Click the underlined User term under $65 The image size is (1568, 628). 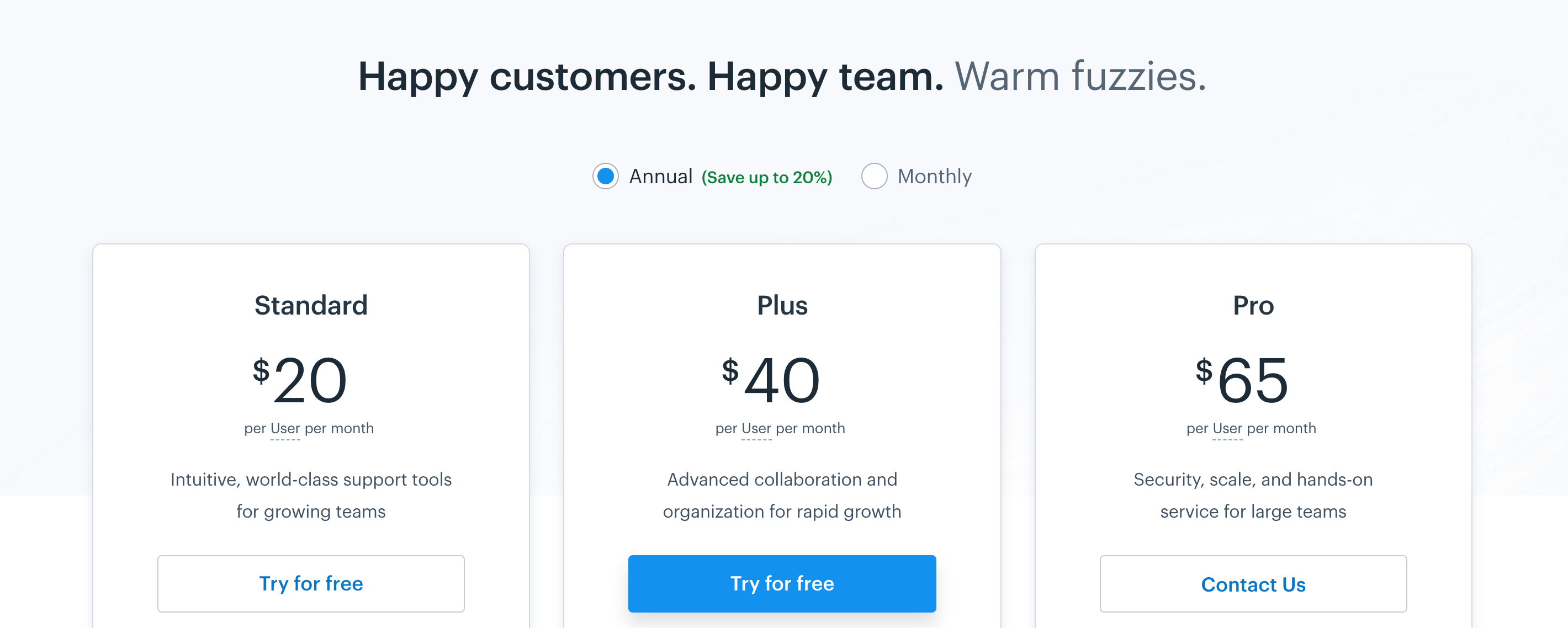(x=1227, y=428)
